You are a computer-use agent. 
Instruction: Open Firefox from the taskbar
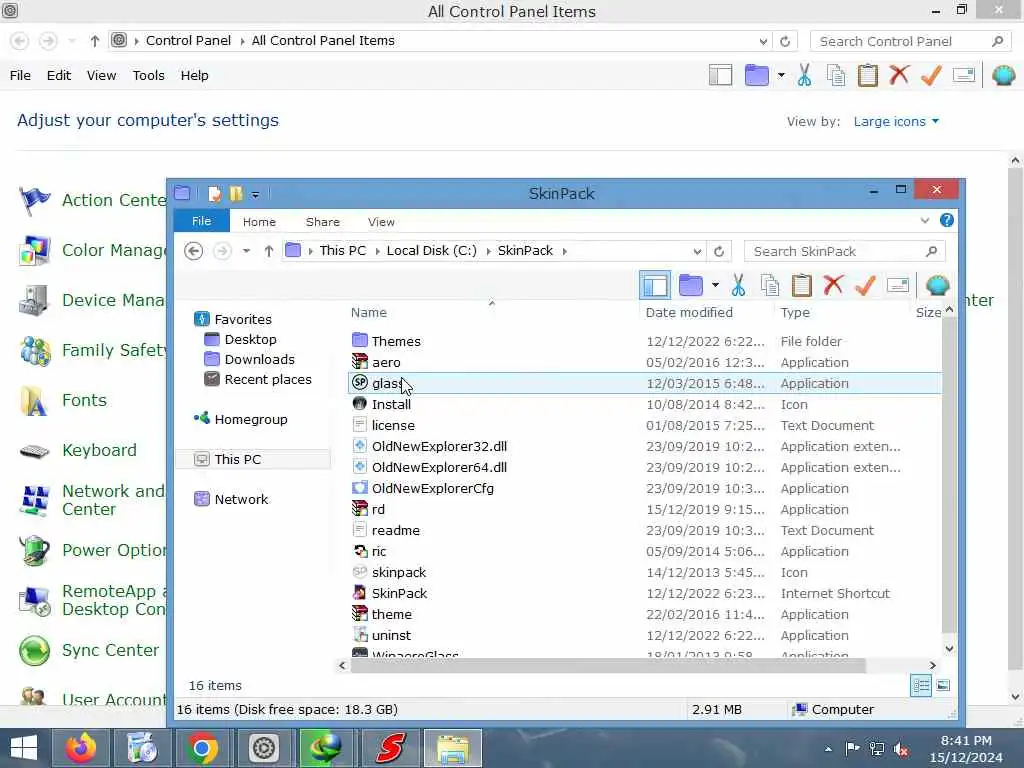[x=82, y=748]
